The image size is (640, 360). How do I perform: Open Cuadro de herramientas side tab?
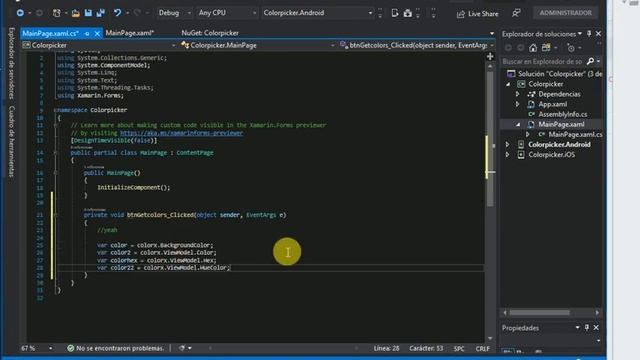tap(11, 141)
